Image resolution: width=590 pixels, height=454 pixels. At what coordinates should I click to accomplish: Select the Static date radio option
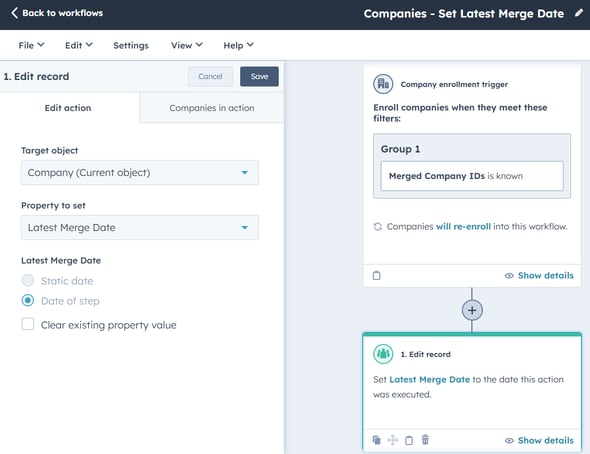(x=28, y=280)
